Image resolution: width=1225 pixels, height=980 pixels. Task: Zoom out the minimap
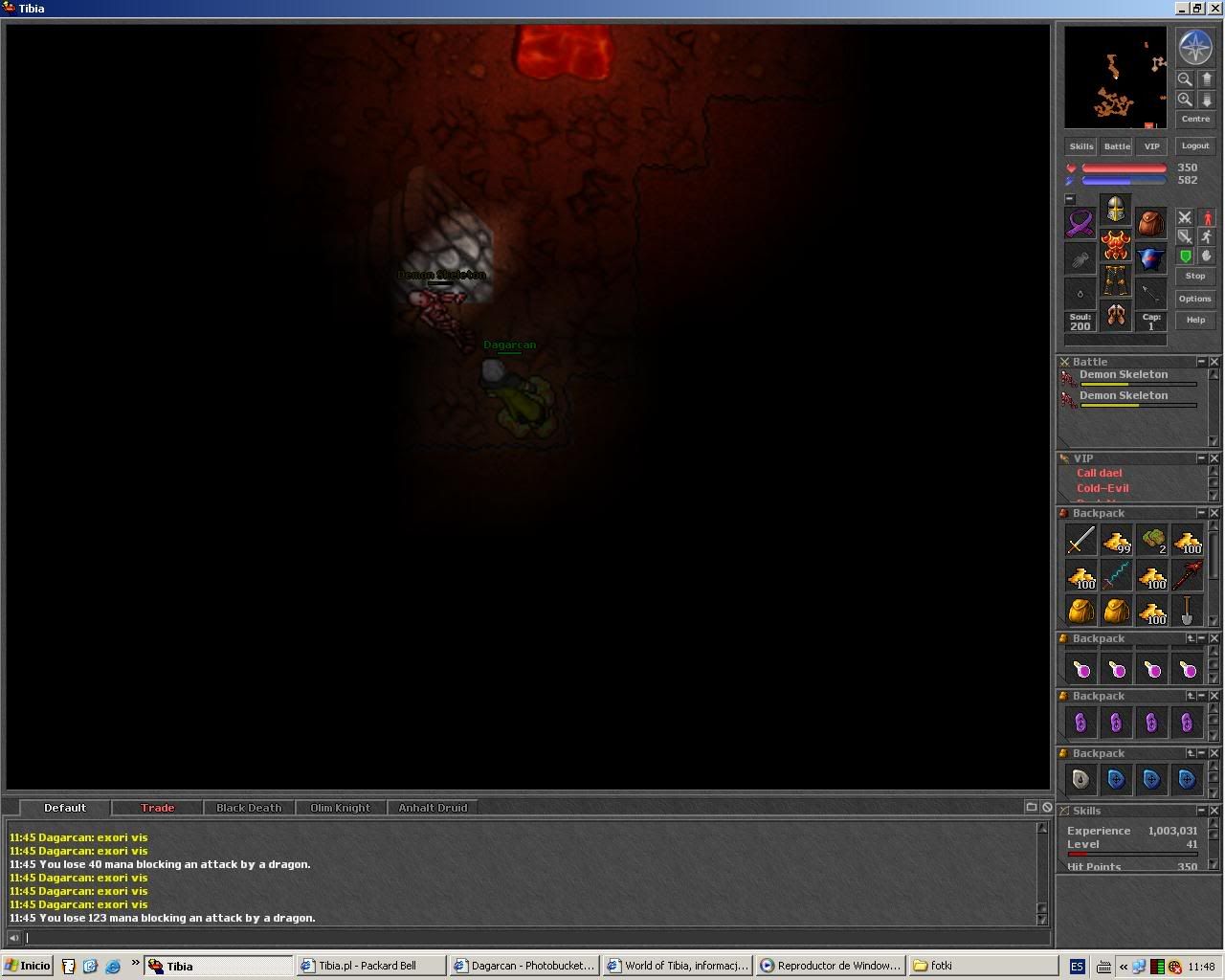point(1185,79)
